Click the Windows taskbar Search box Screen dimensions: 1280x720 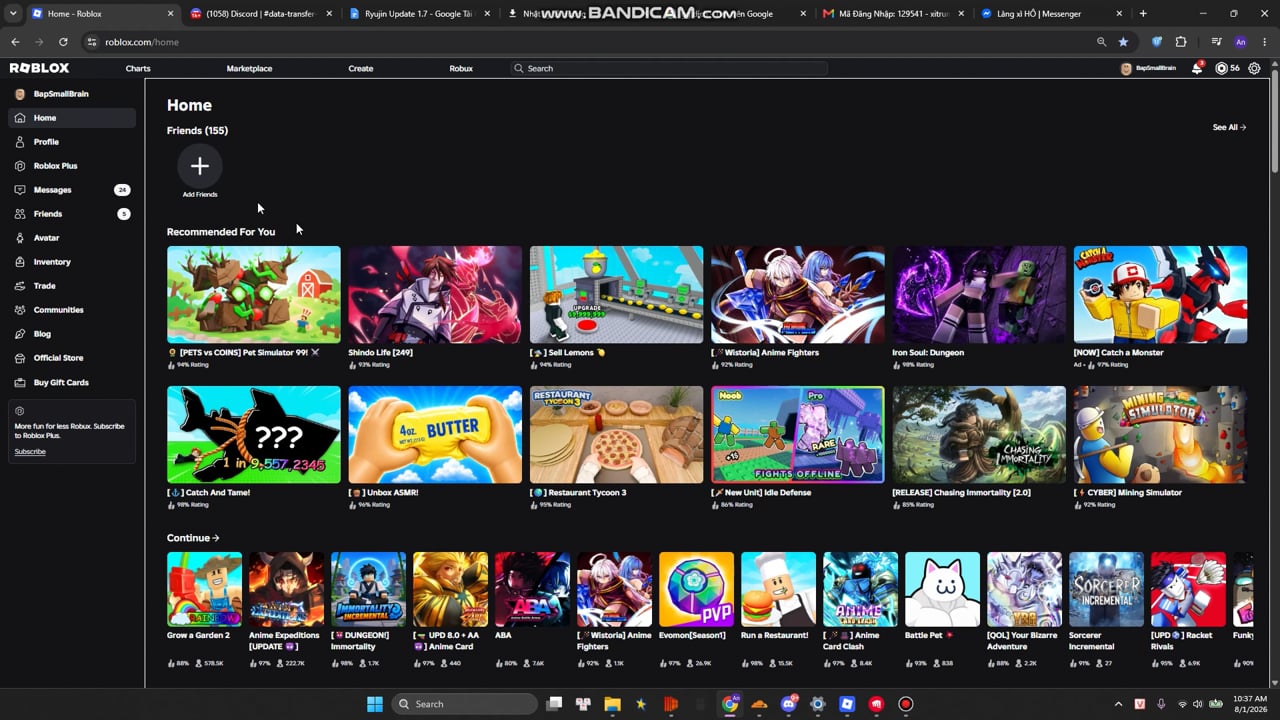(464, 704)
